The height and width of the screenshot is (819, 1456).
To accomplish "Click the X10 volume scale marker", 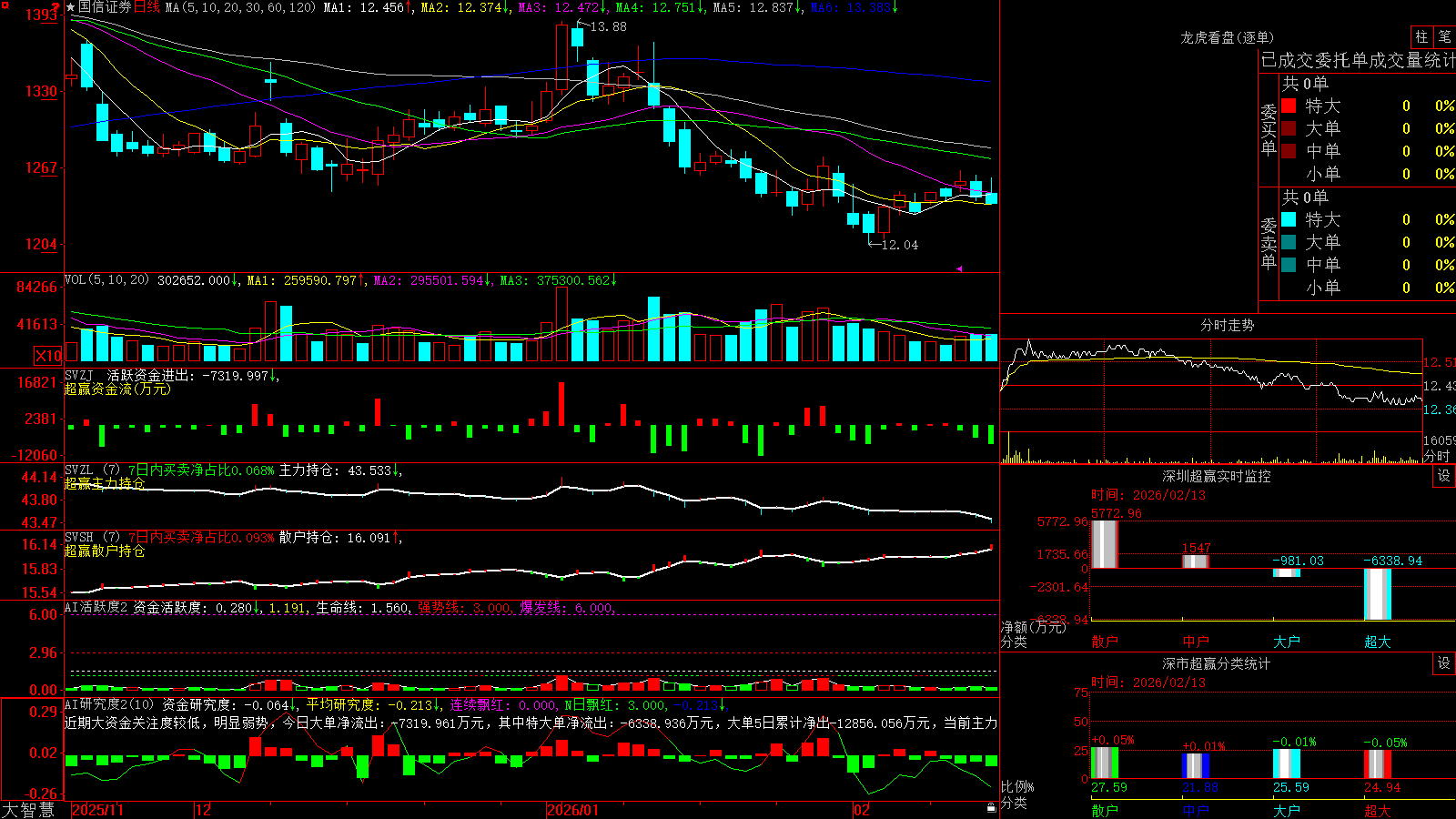I will coord(48,356).
